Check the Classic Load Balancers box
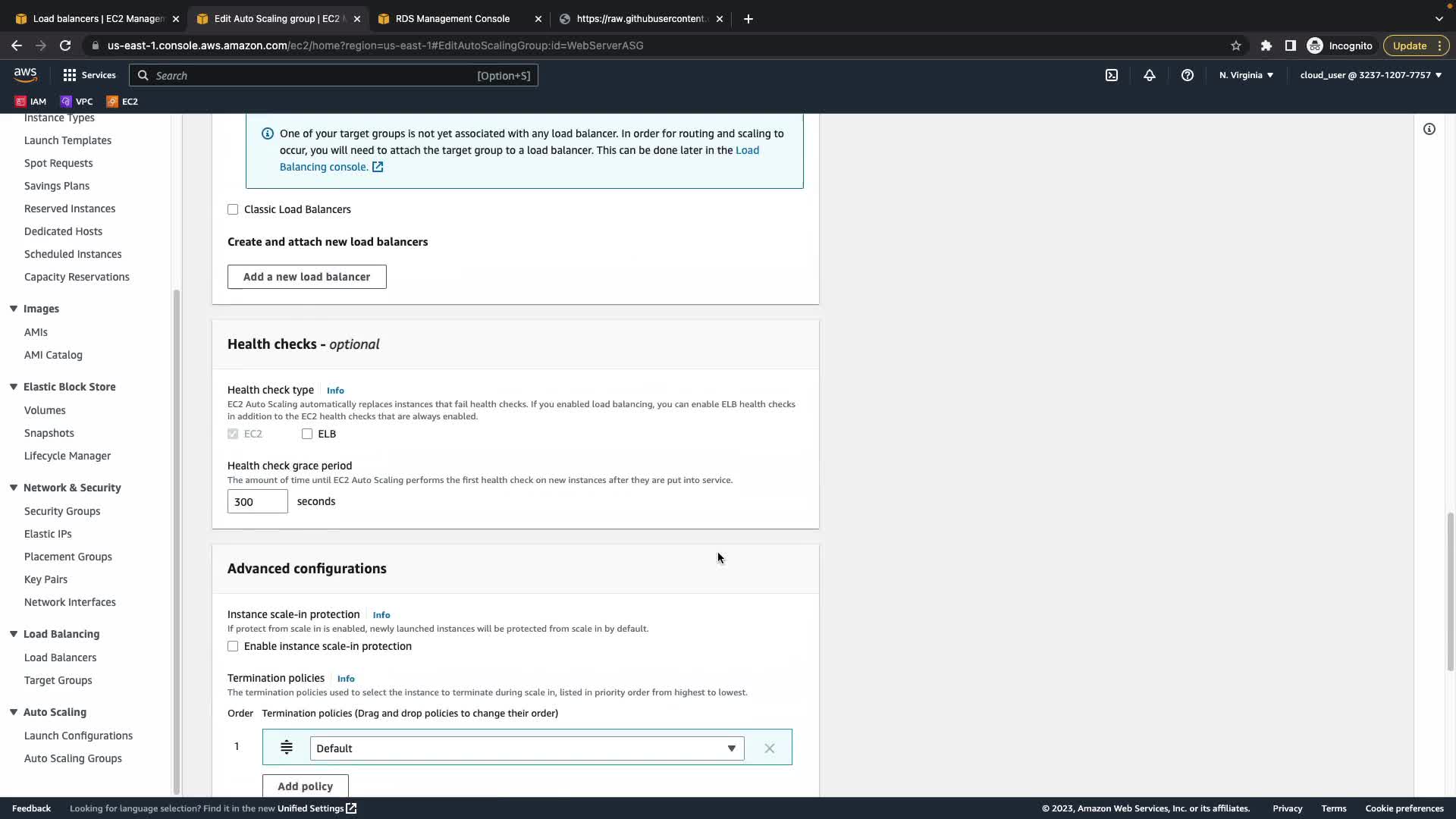The image size is (1456, 819). tap(233, 209)
